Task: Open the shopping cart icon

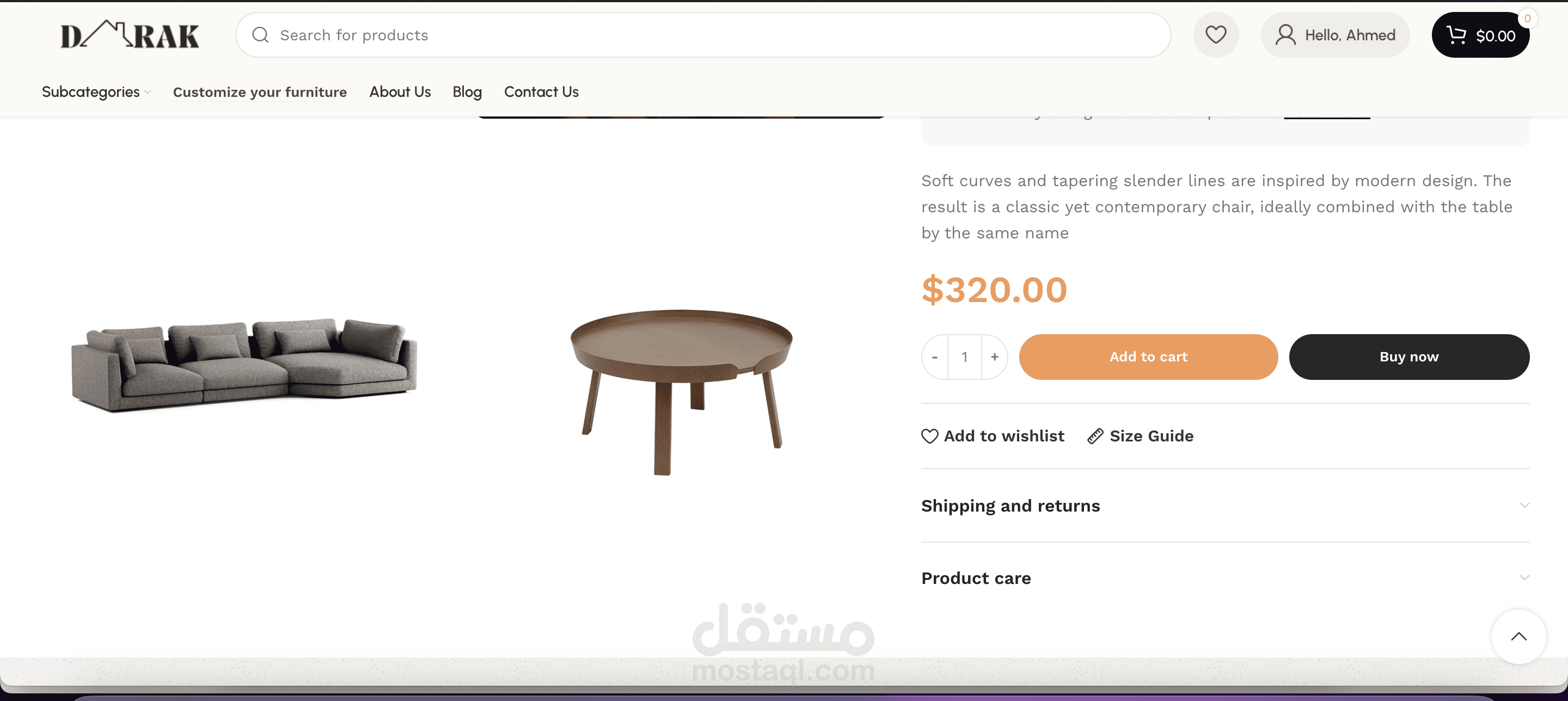Action: 1456,35
